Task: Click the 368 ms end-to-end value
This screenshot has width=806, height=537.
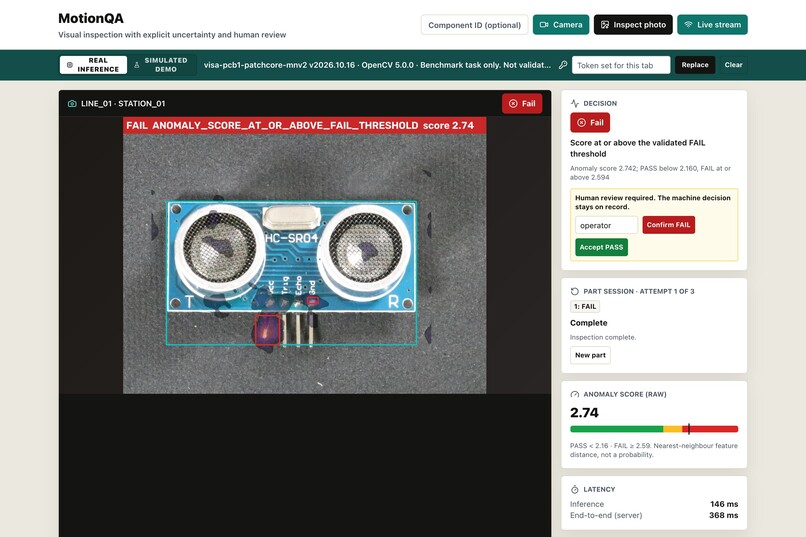Action: tap(723, 515)
